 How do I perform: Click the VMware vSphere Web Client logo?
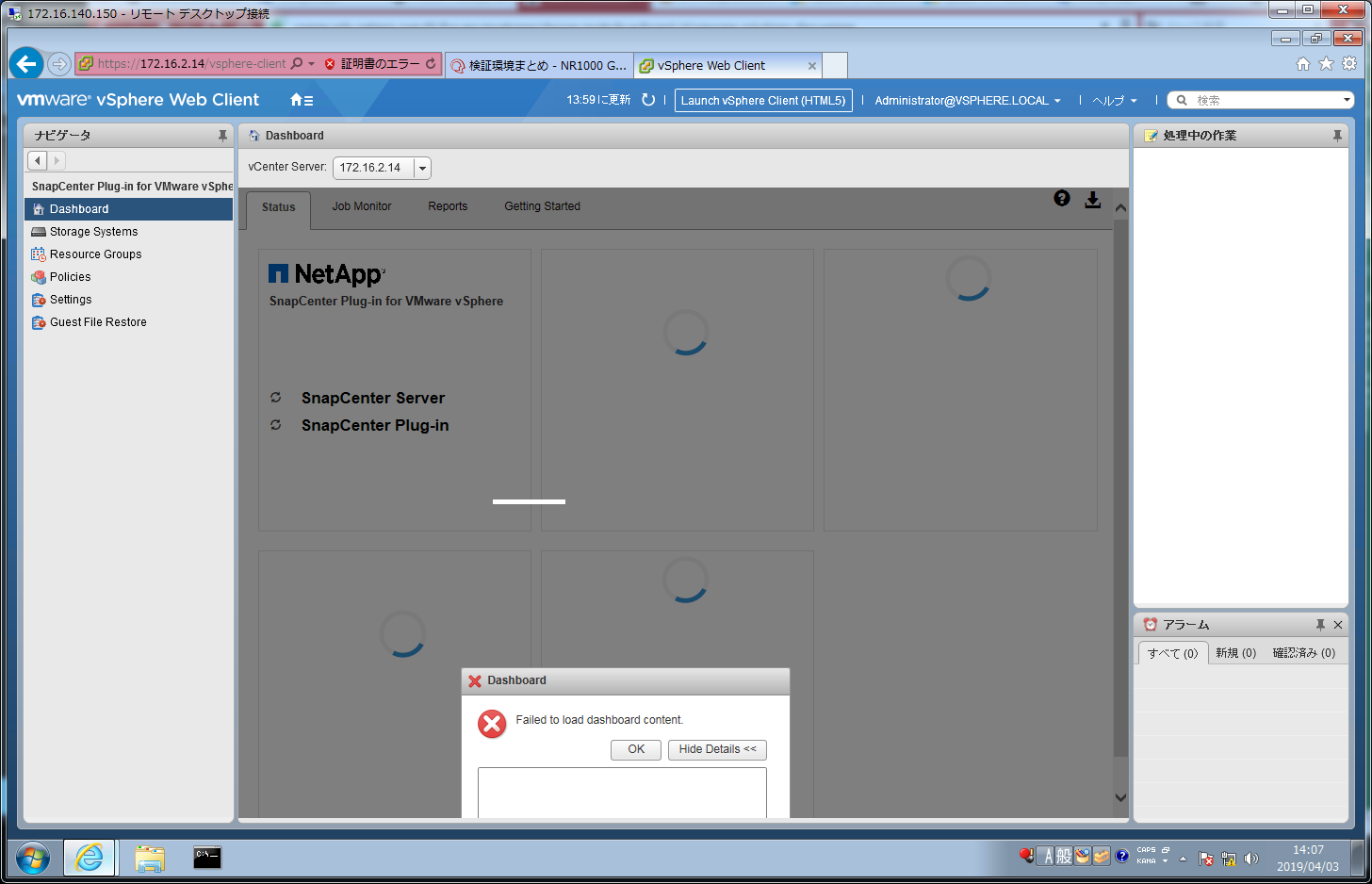tap(138, 100)
